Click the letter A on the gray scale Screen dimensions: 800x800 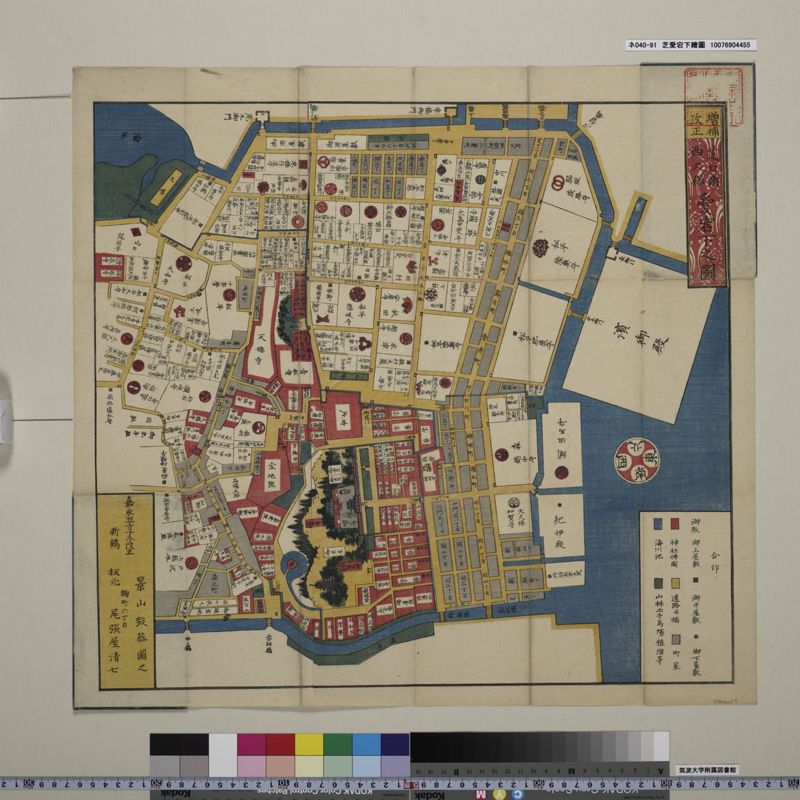(x=661, y=769)
